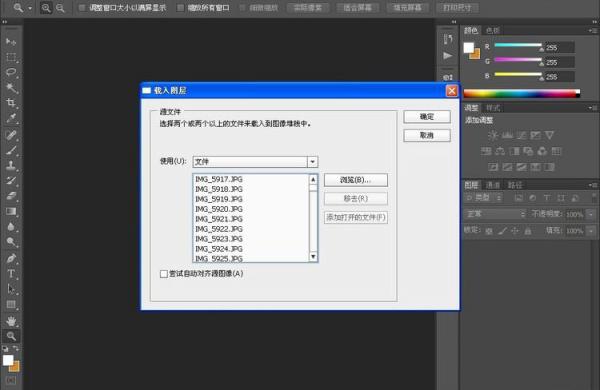Switch to the 色板 swatches tab
Viewport: 600px width, 390px height.
click(x=493, y=31)
